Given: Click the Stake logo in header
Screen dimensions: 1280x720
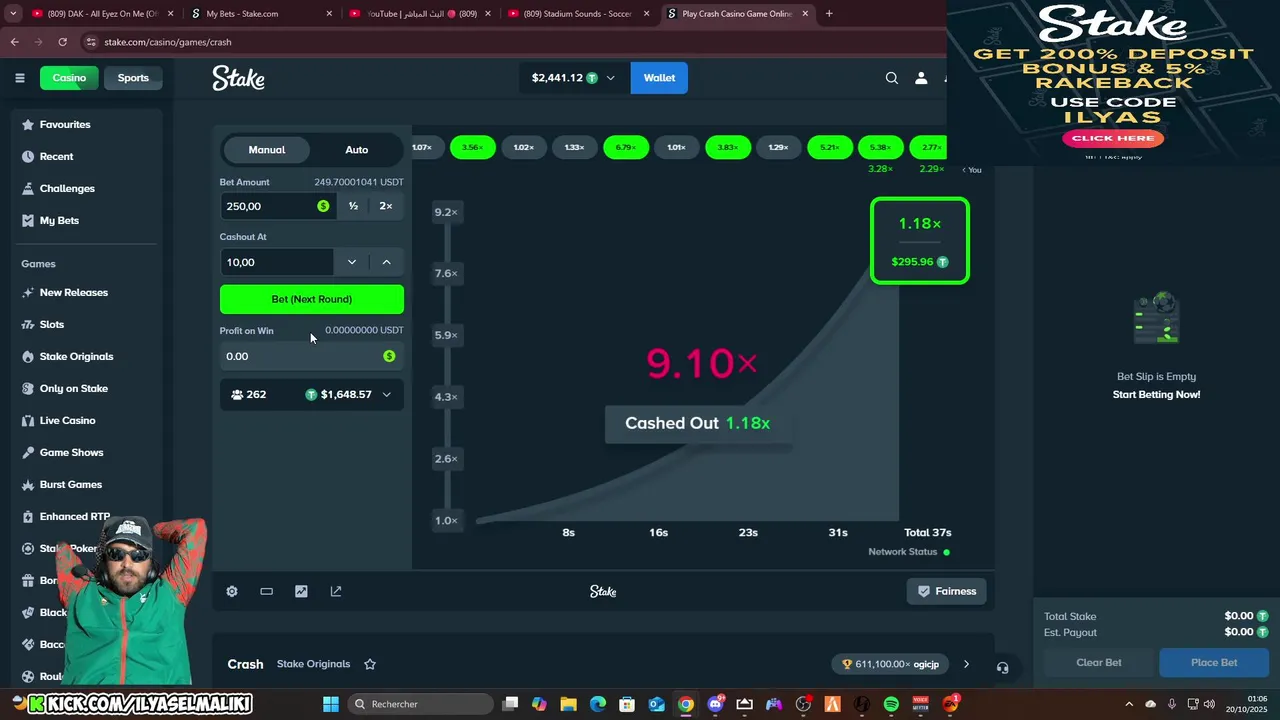Looking at the screenshot, I should 238,78.
